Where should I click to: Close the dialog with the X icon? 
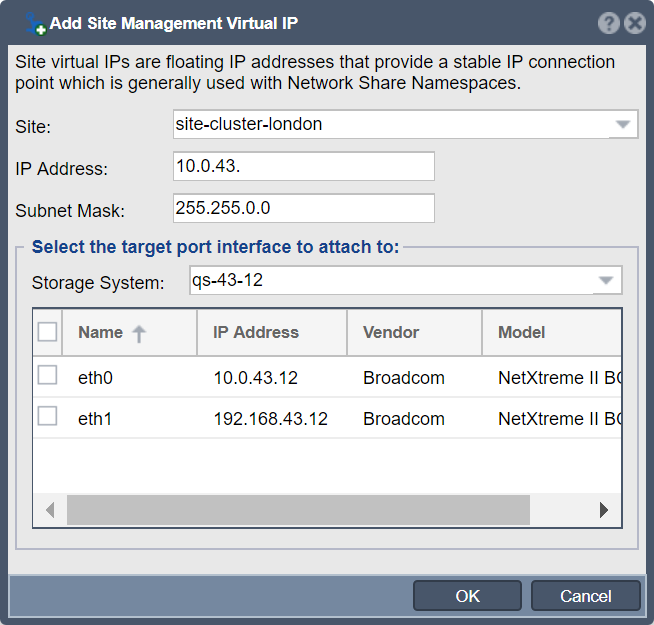coord(635,23)
